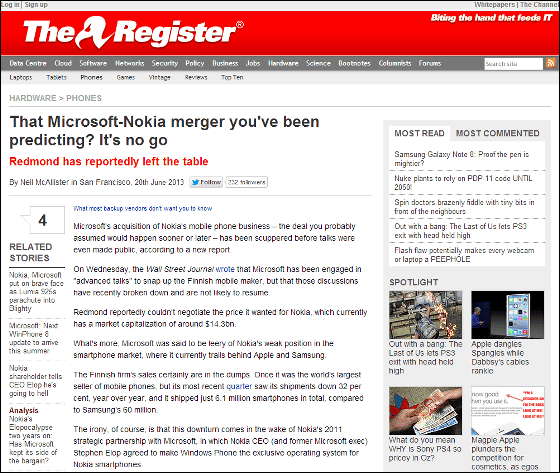The image size is (560, 473).
Task: Read Samsung Galaxy Note 8 story
Action: (x=461, y=159)
